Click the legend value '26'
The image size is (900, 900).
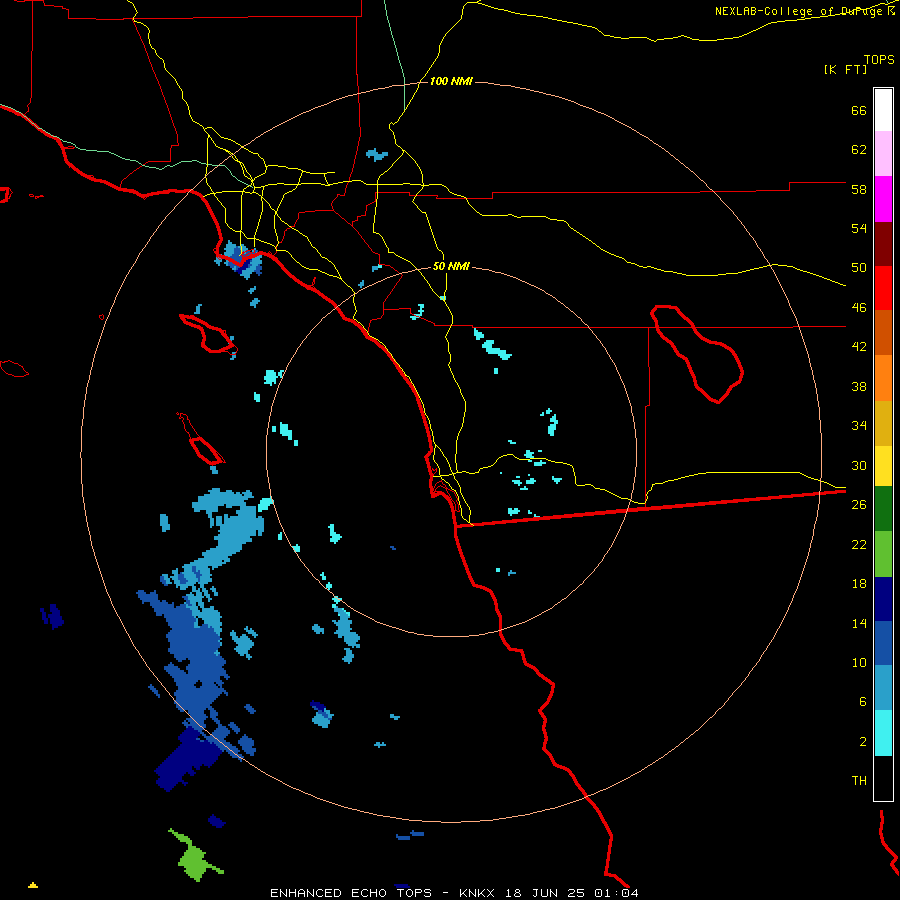(859, 504)
